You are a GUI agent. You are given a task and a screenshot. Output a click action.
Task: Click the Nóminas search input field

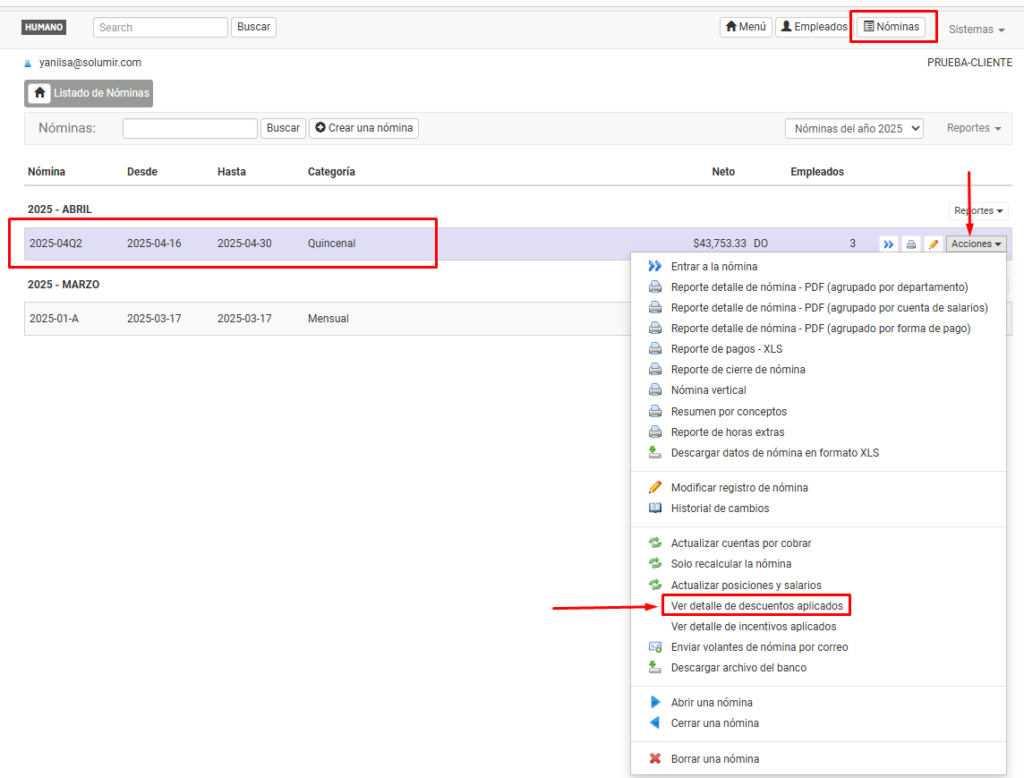pos(190,128)
